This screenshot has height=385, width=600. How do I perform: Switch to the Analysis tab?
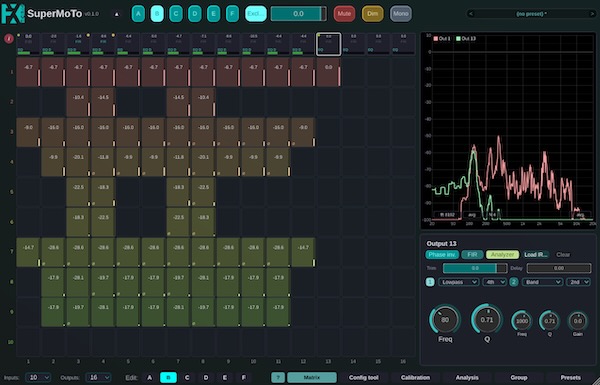coord(467,377)
